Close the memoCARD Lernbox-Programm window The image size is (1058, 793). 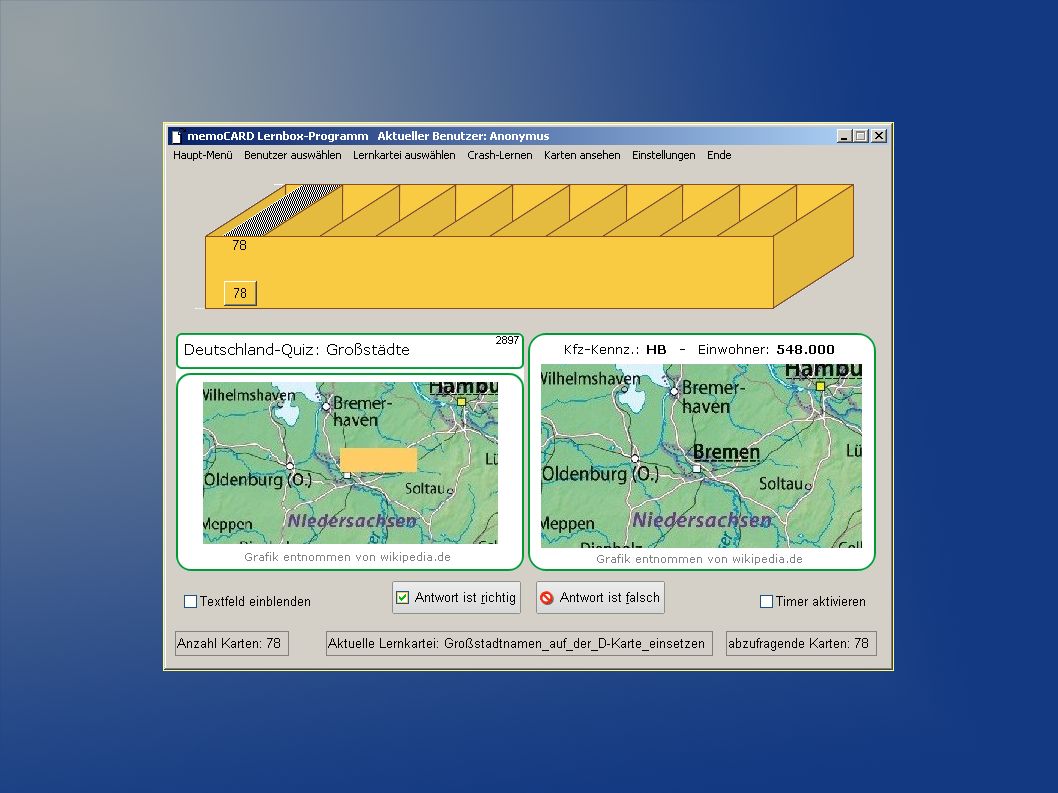click(879, 136)
